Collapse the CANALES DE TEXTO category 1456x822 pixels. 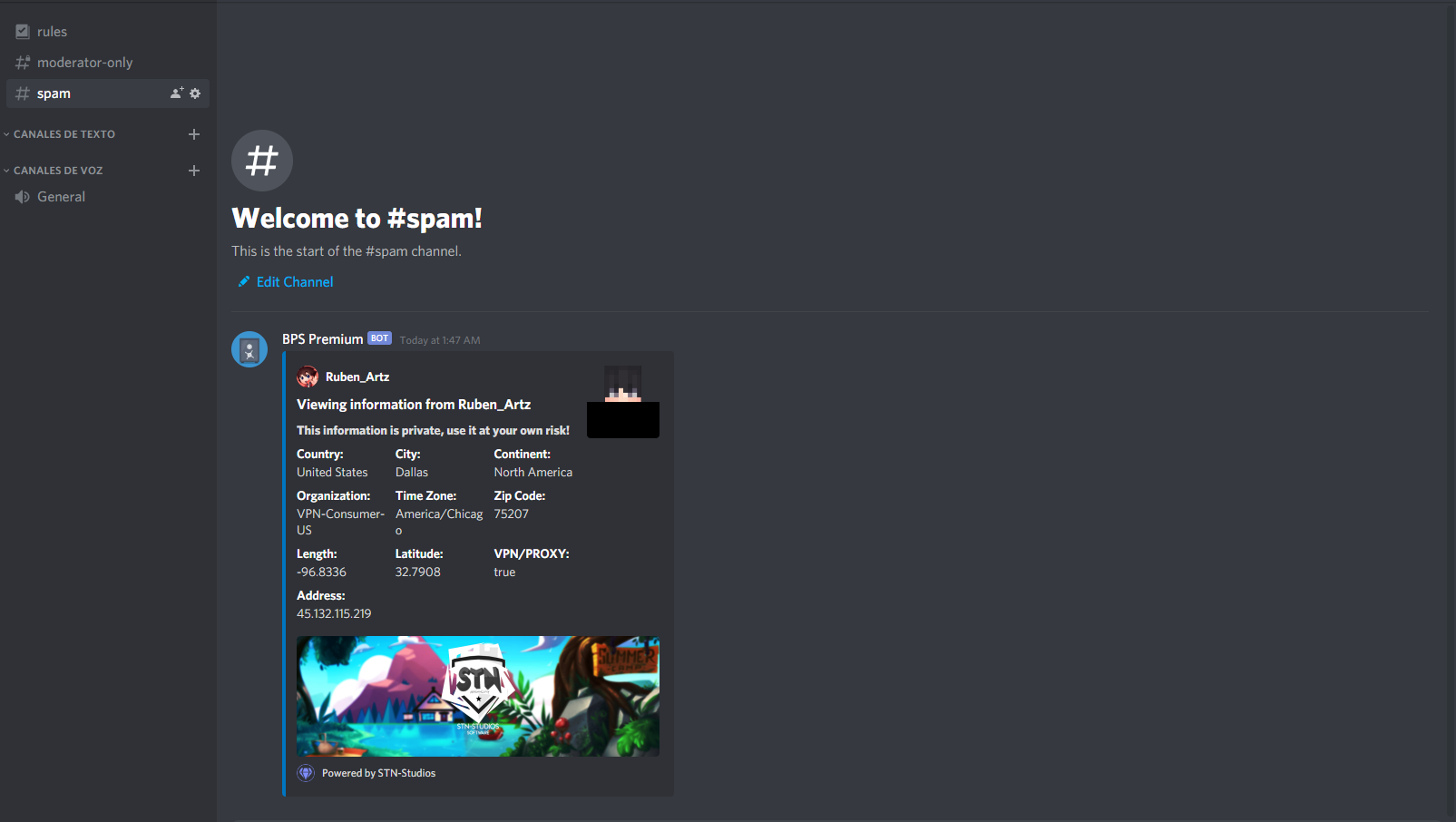point(64,134)
